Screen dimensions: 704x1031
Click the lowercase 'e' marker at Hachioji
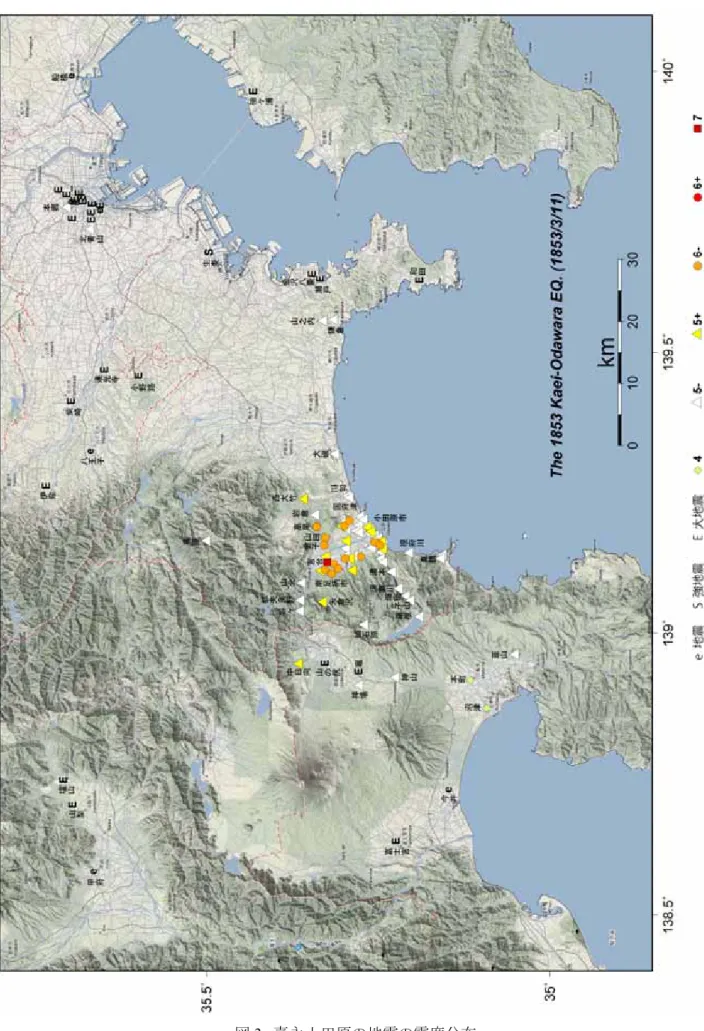click(91, 451)
